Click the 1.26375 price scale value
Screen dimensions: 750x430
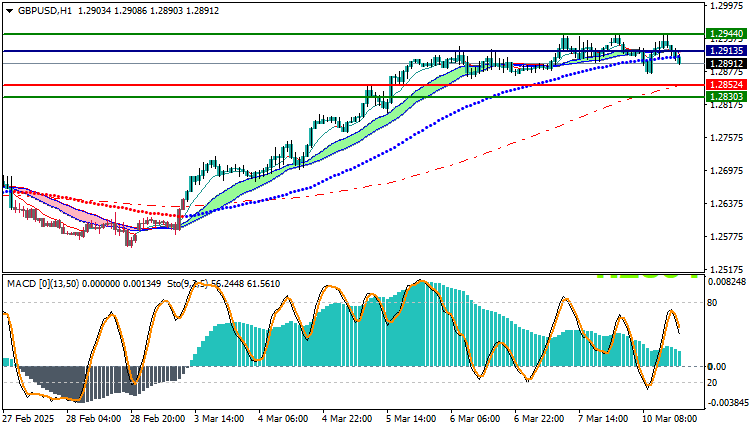coord(727,204)
